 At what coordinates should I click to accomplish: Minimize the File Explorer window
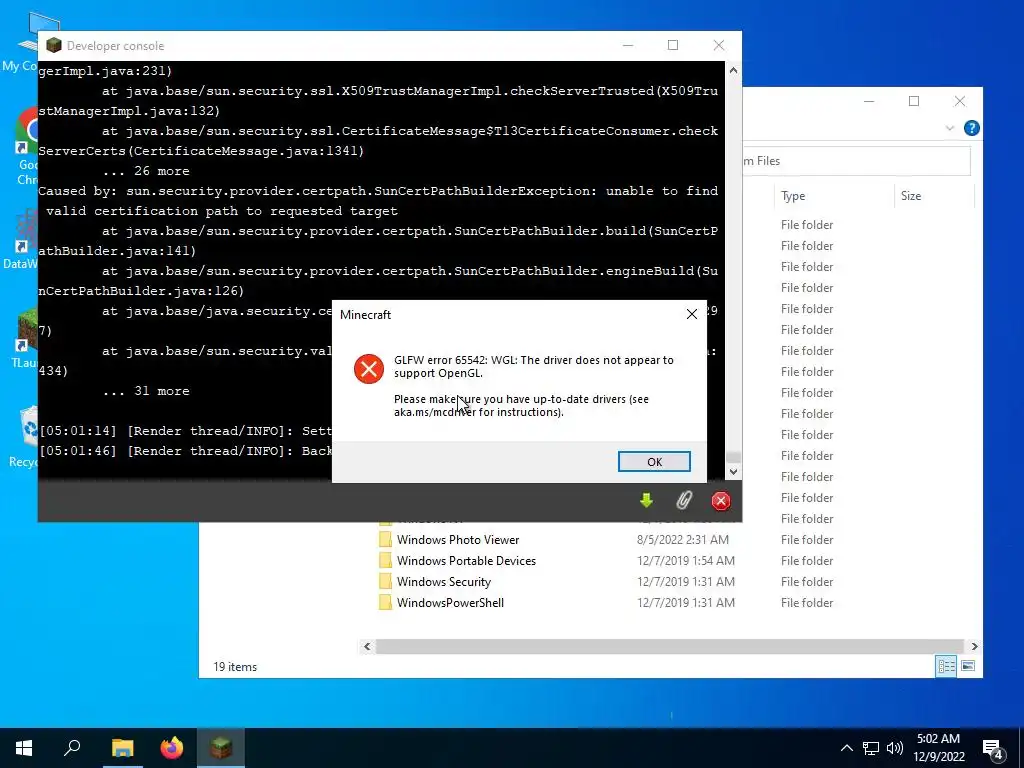click(869, 101)
